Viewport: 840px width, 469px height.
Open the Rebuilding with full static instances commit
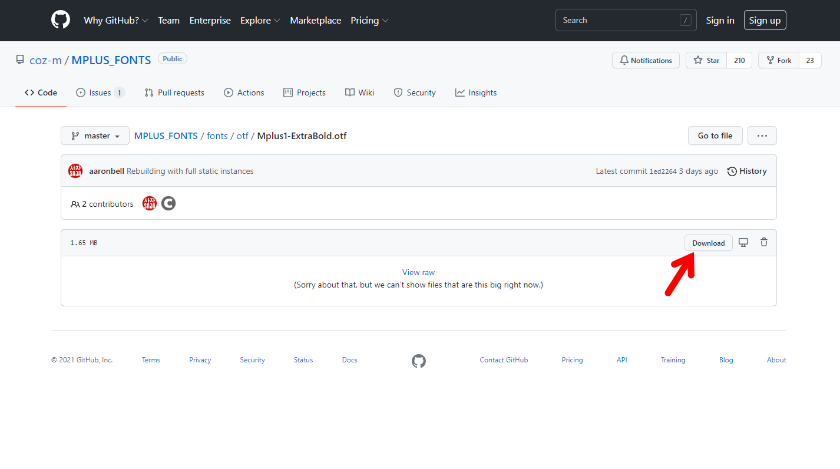coord(190,171)
